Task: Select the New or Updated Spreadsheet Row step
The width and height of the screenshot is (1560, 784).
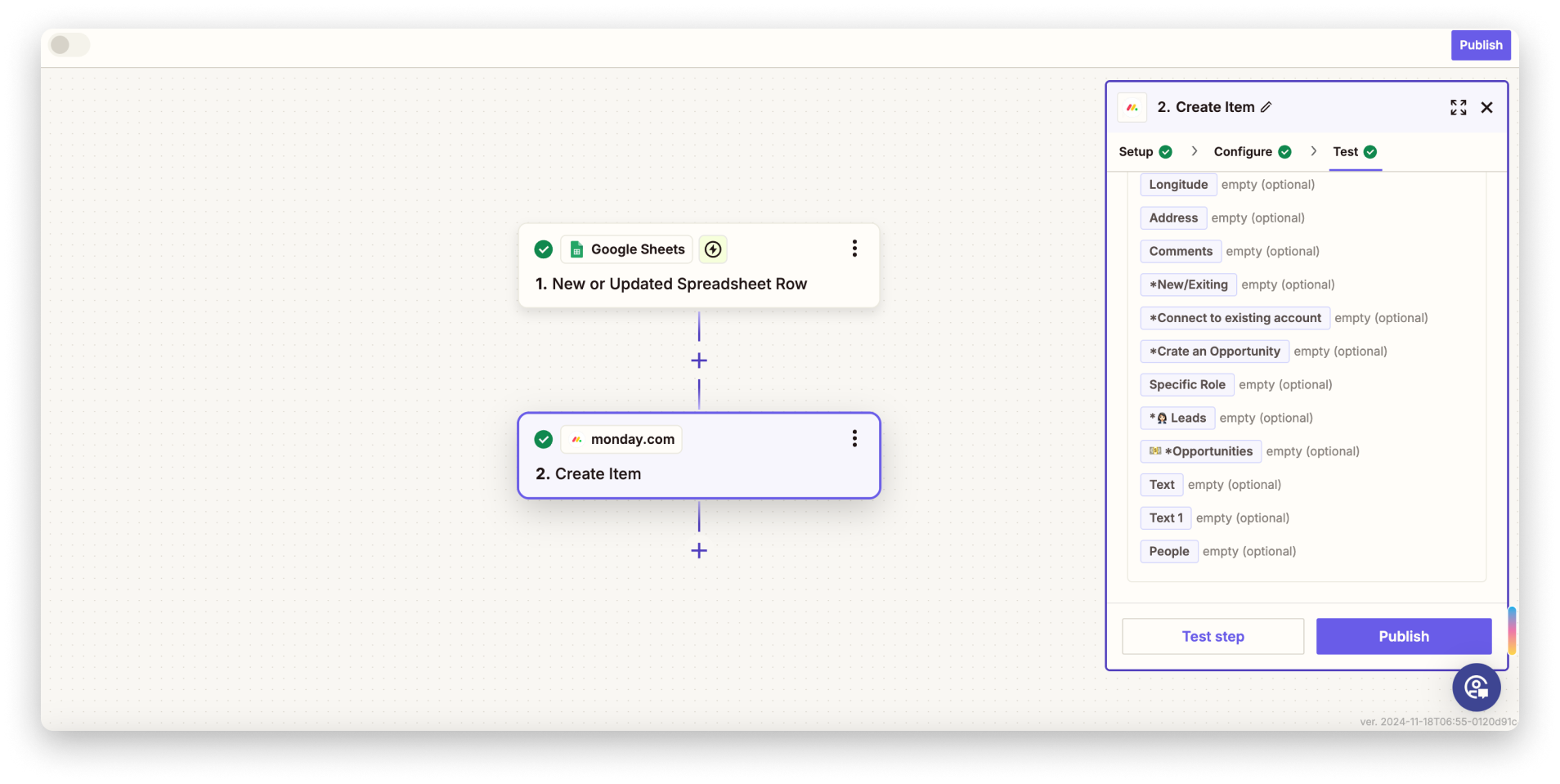Action: (699, 266)
